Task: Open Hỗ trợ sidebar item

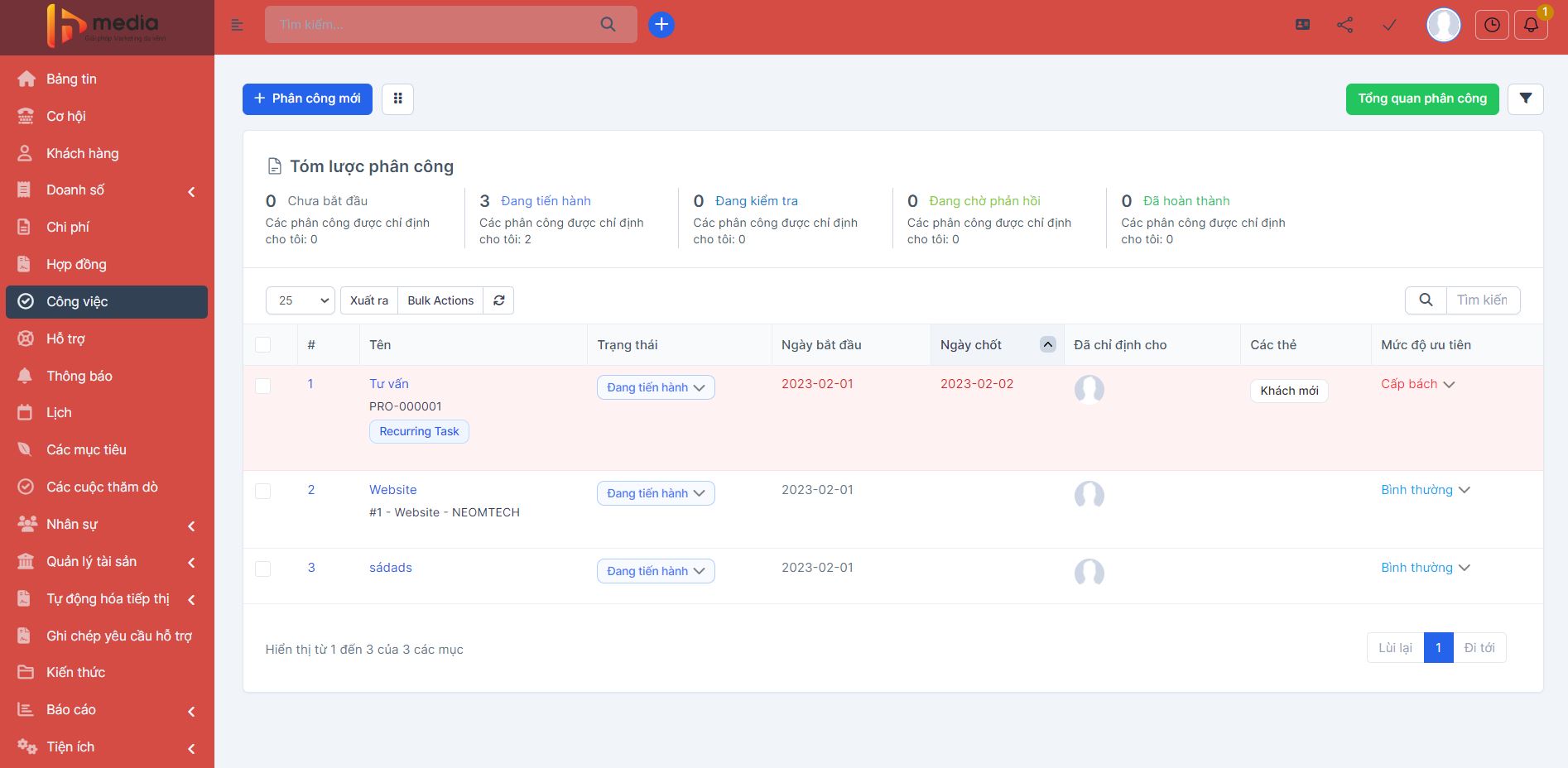Action: pyautogui.click(x=107, y=339)
